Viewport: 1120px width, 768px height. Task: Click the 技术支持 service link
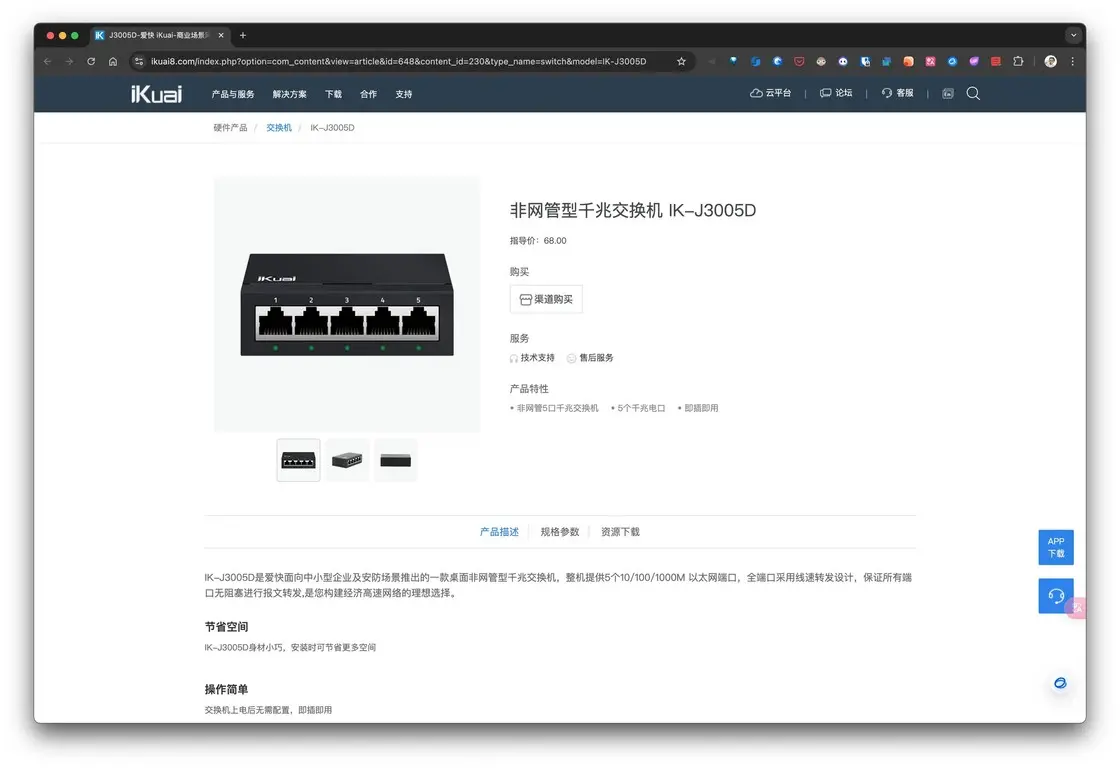tap(532, 358)
